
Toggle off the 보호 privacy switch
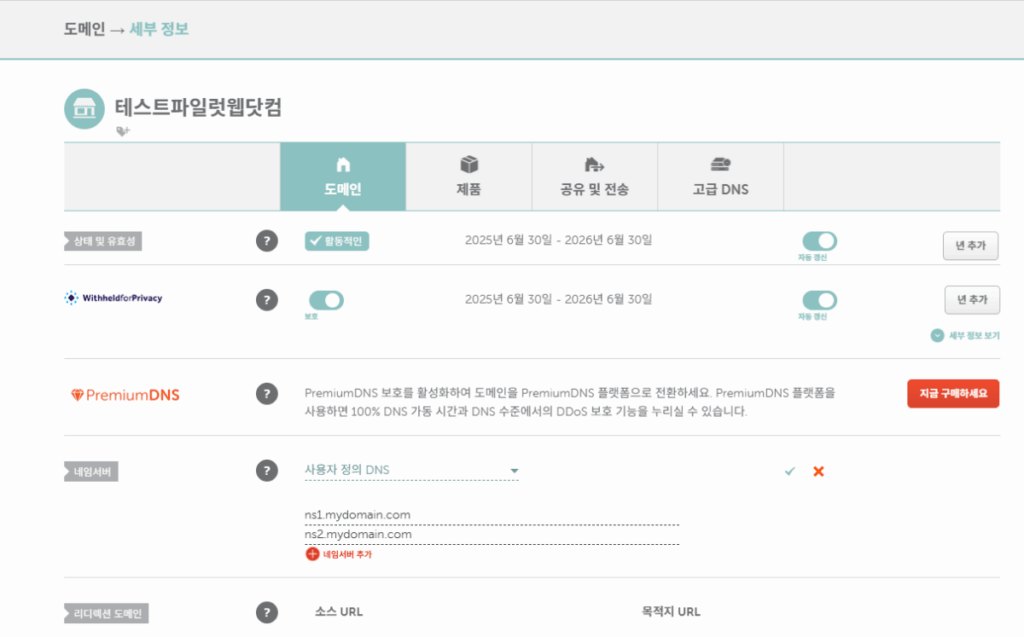click(x=327, y=299)
